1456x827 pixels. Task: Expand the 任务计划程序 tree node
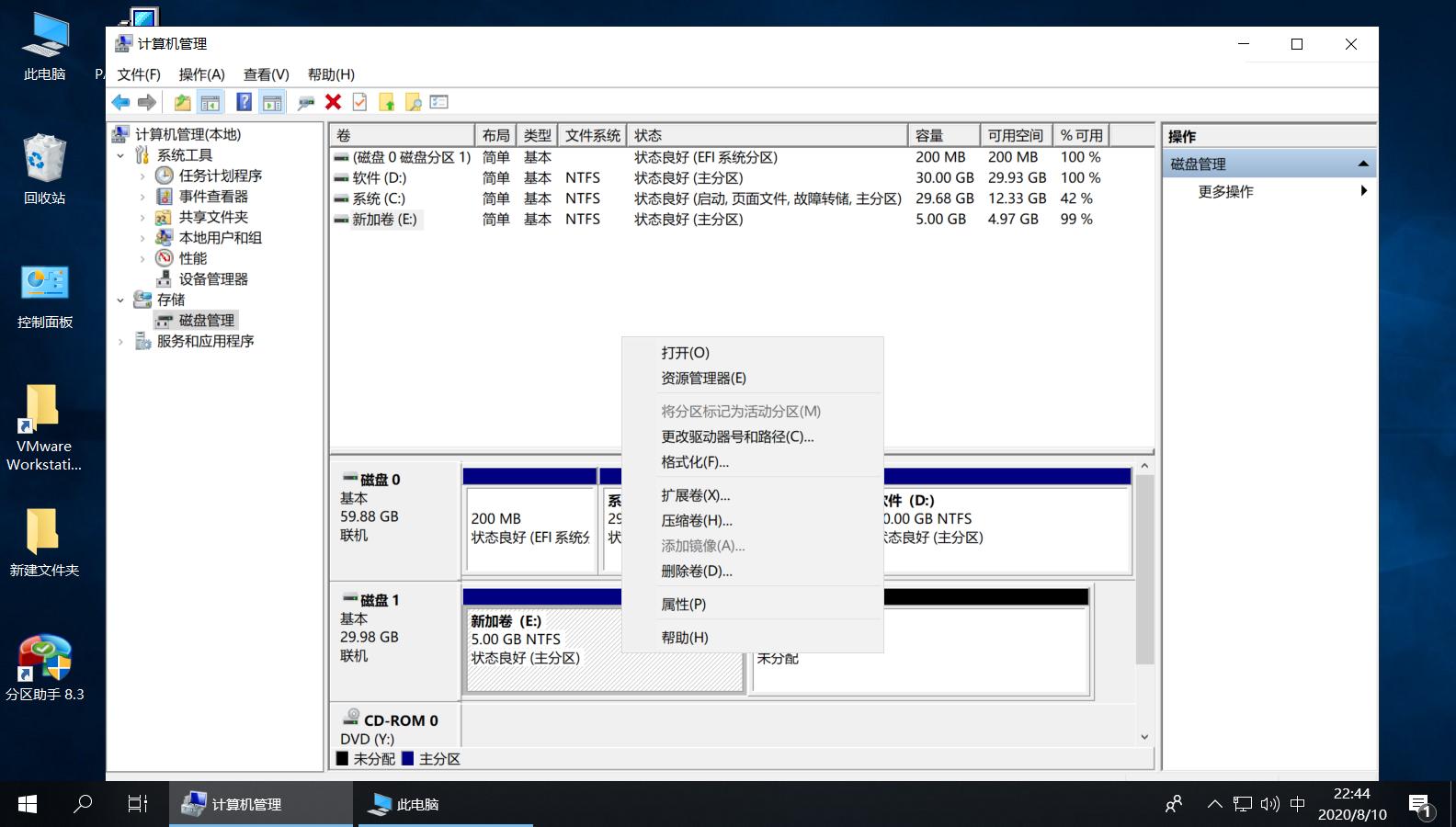click(142, 176)
